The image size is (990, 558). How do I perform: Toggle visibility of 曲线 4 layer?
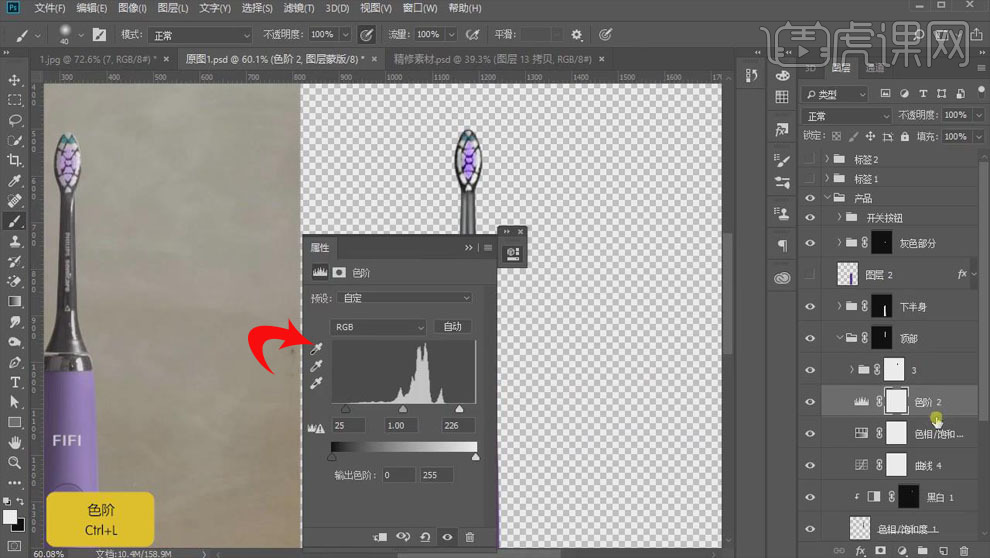point(810,465)
